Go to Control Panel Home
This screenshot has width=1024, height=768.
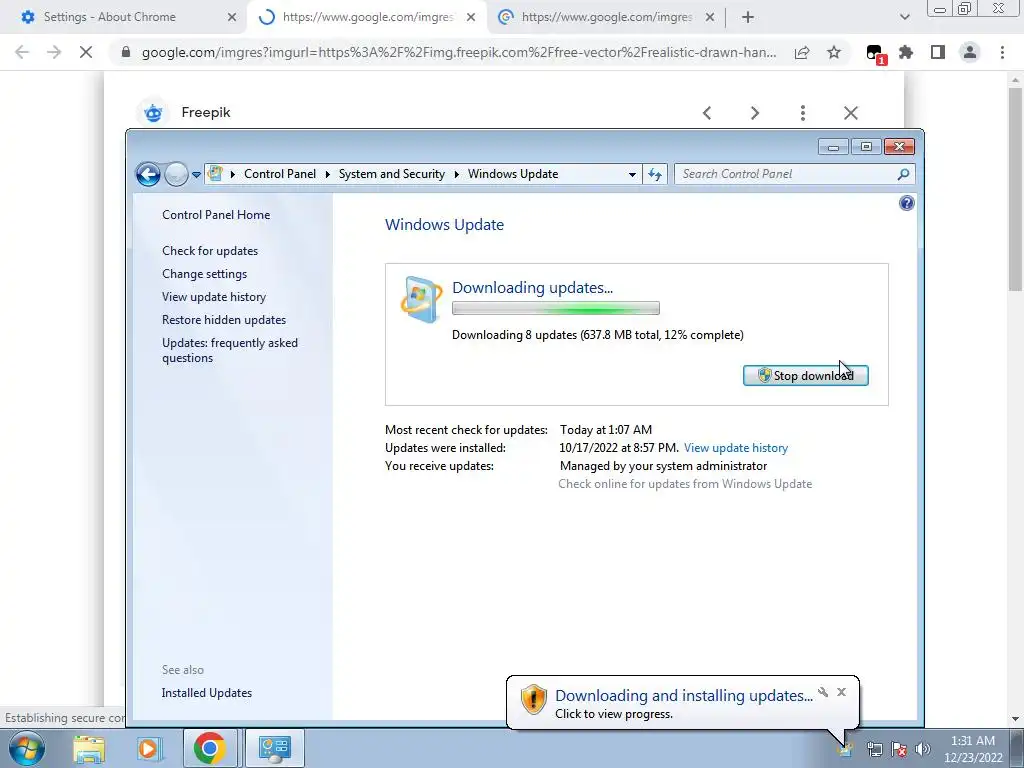[216, 215]
